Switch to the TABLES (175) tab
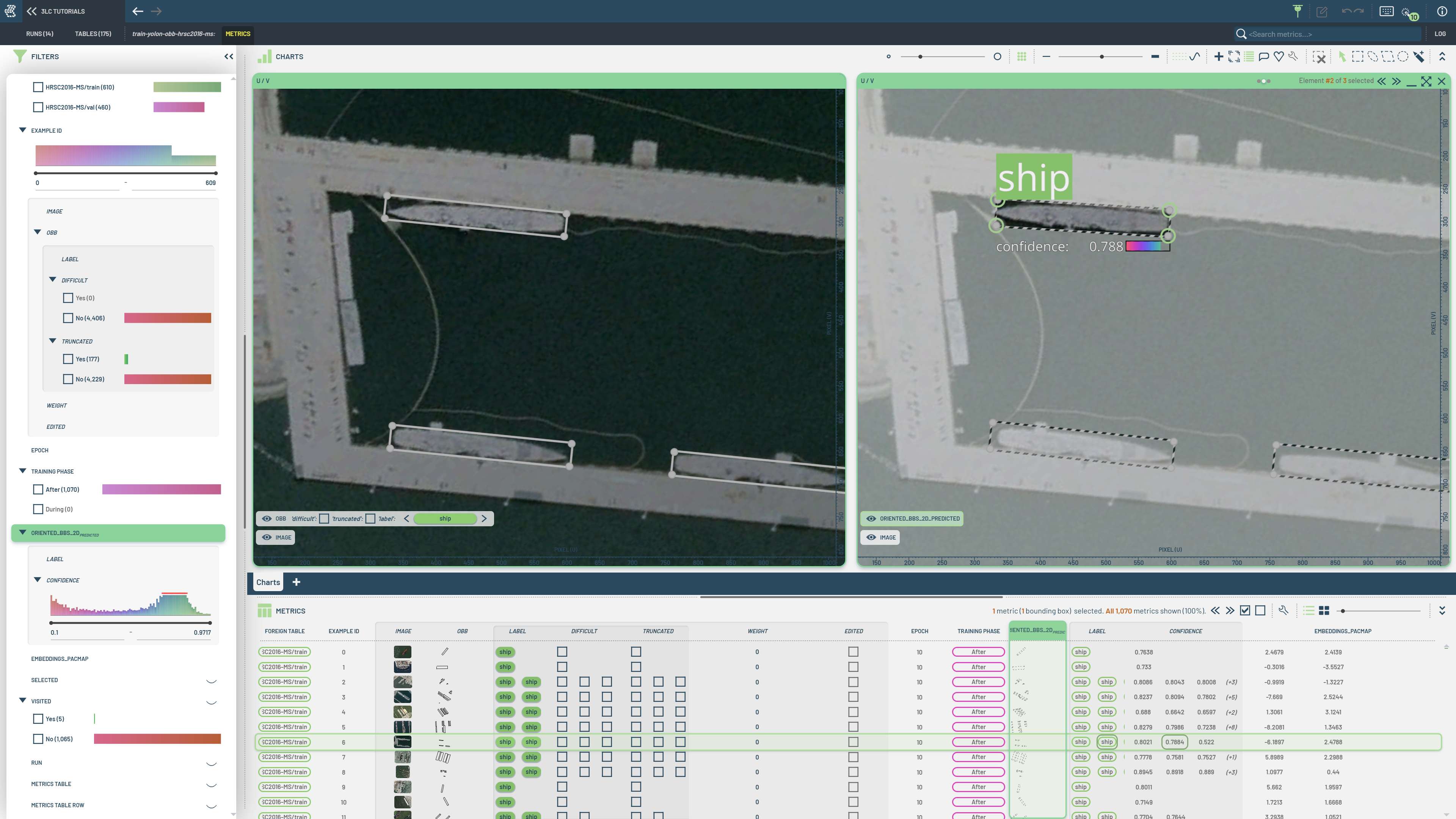 click(93, 34)
